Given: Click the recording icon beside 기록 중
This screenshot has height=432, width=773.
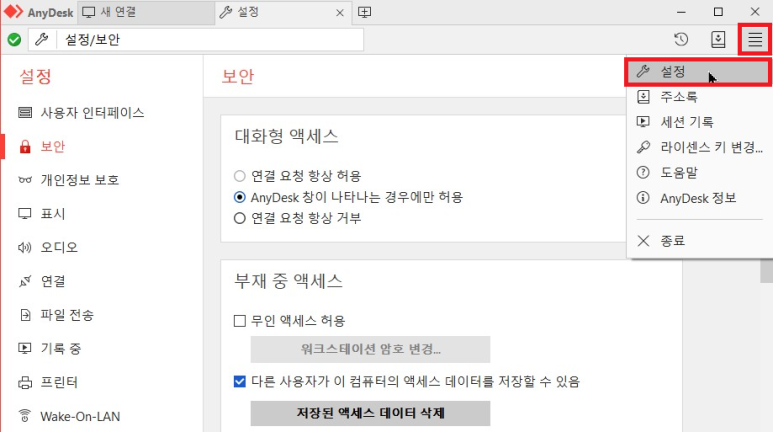Looking at the screenshot, I should coord(25,348).
